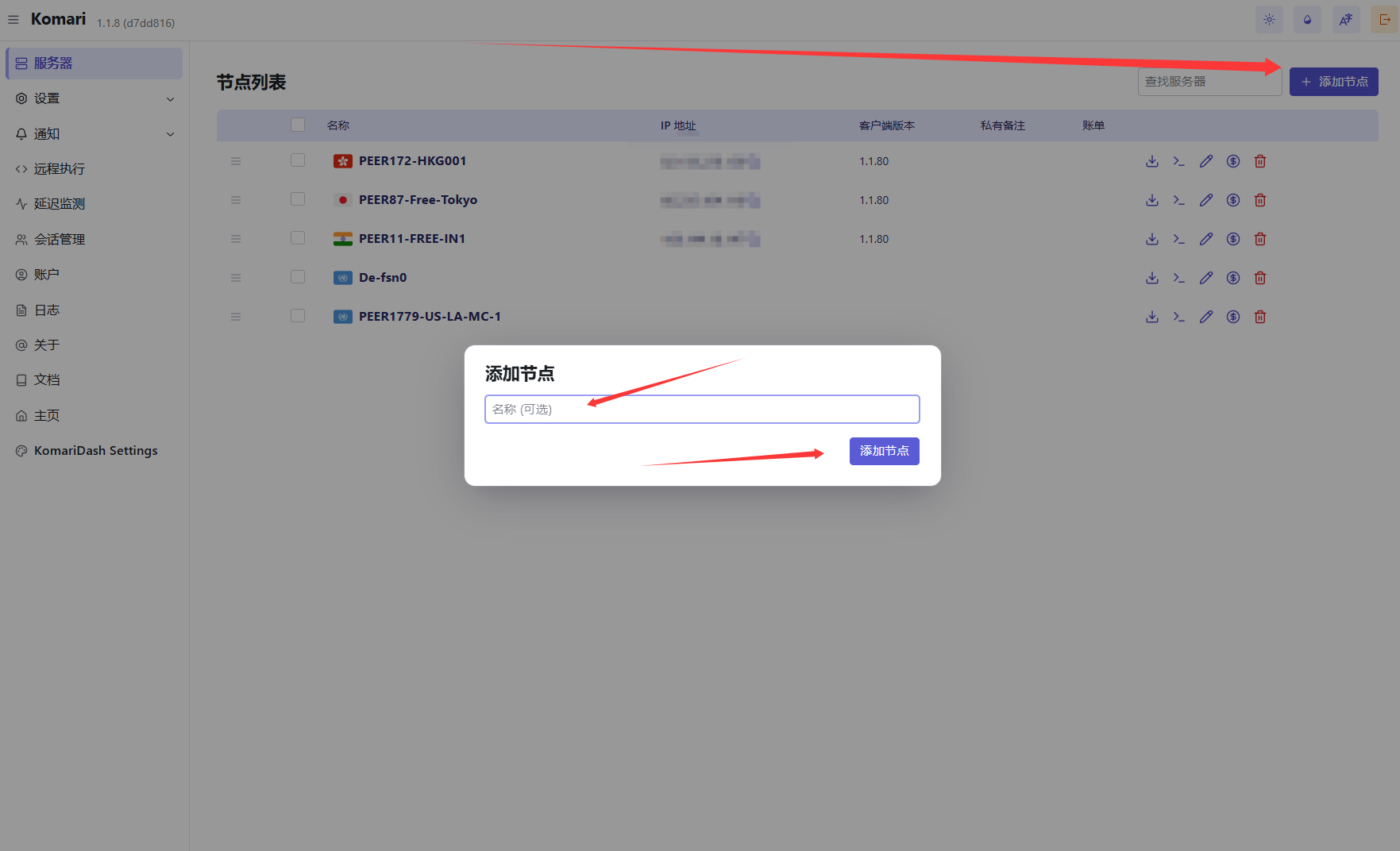Image resolution: width=1400 pixels, height=851 pixels.
Task: Click the delete icon for PEER172-HKG001
Action: tap(1259, 161)
